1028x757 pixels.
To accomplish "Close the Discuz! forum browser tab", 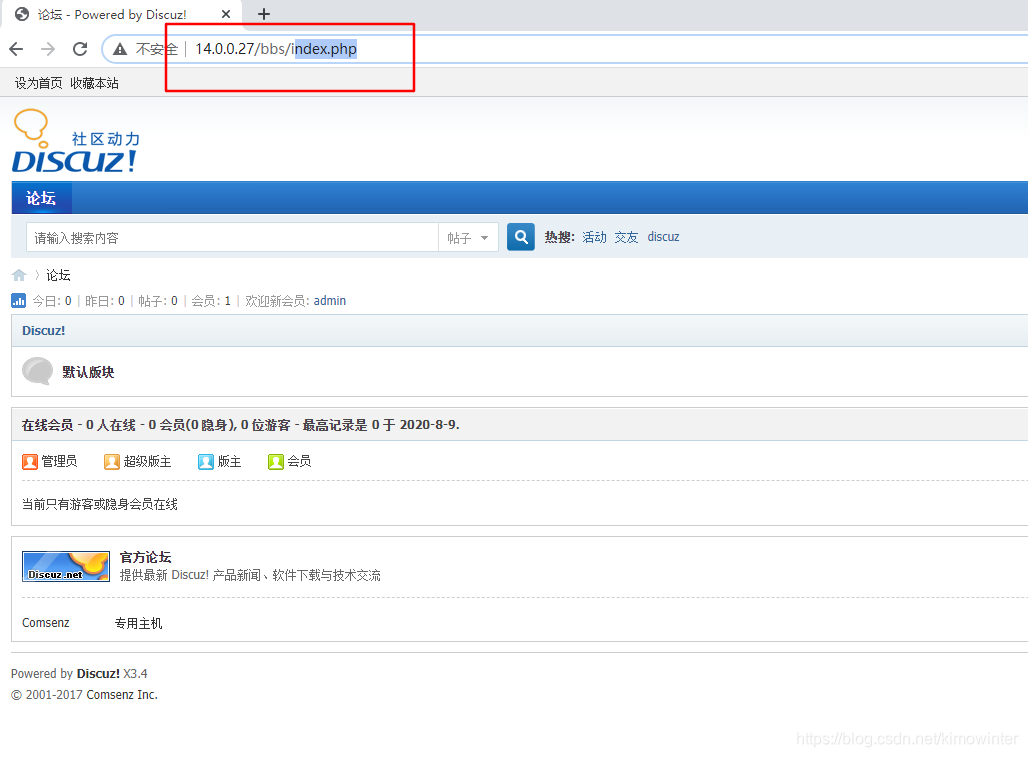I will point(226,14).
